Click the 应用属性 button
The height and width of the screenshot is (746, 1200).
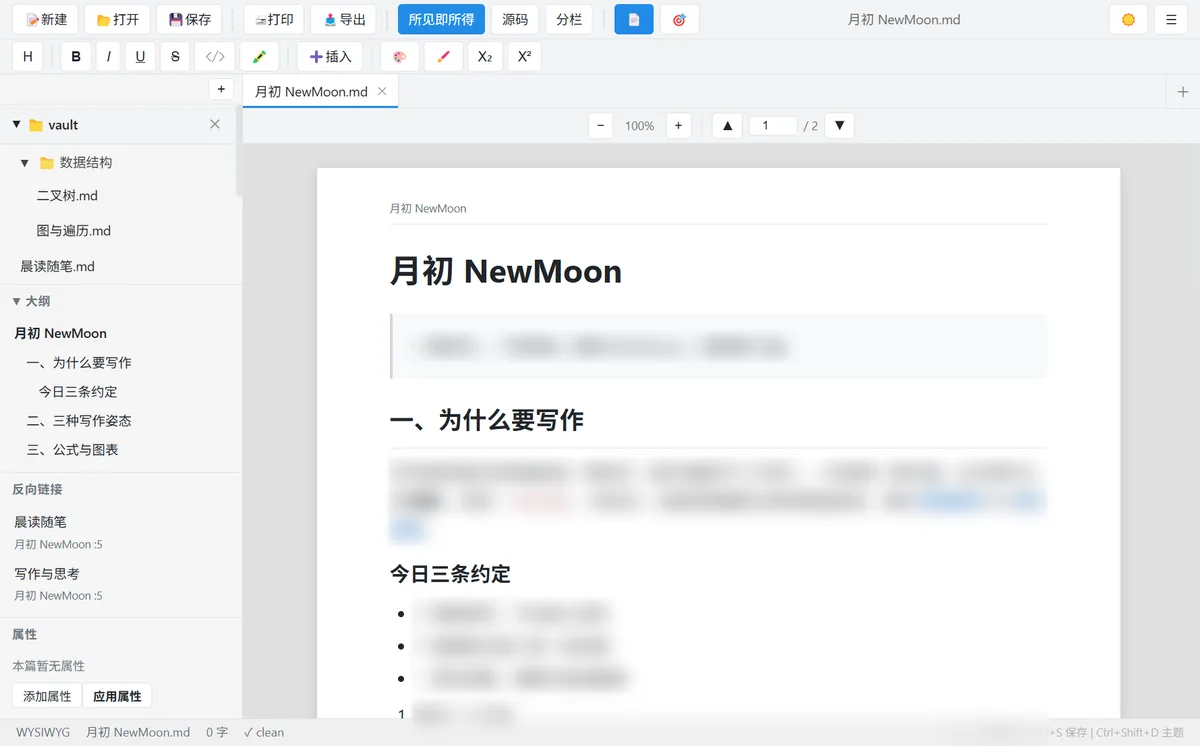pyautogui.click(x=117, y=696)
